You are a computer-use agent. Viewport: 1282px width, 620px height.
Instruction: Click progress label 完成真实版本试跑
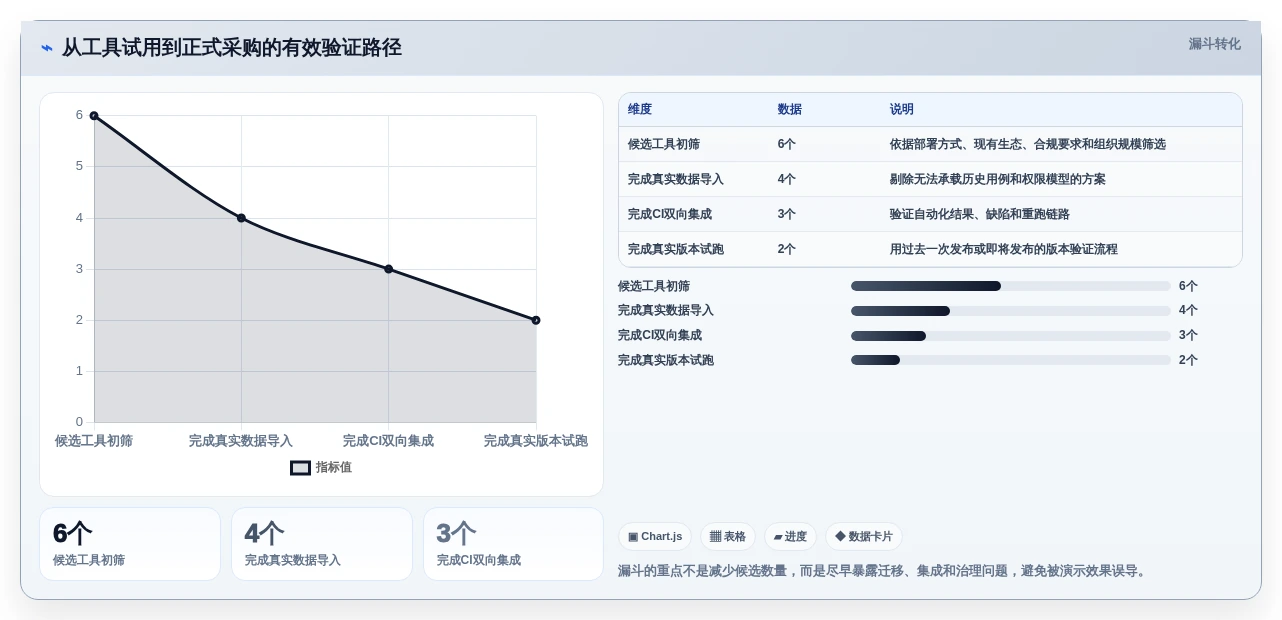[666, 360]
